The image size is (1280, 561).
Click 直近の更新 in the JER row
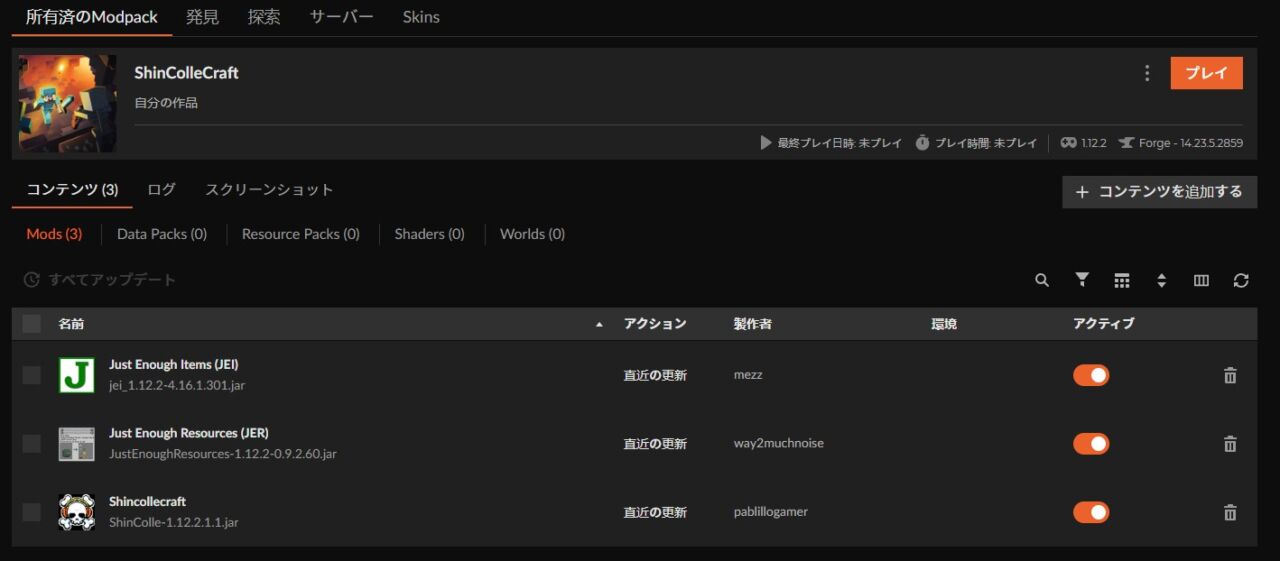[x=655, y=444]
